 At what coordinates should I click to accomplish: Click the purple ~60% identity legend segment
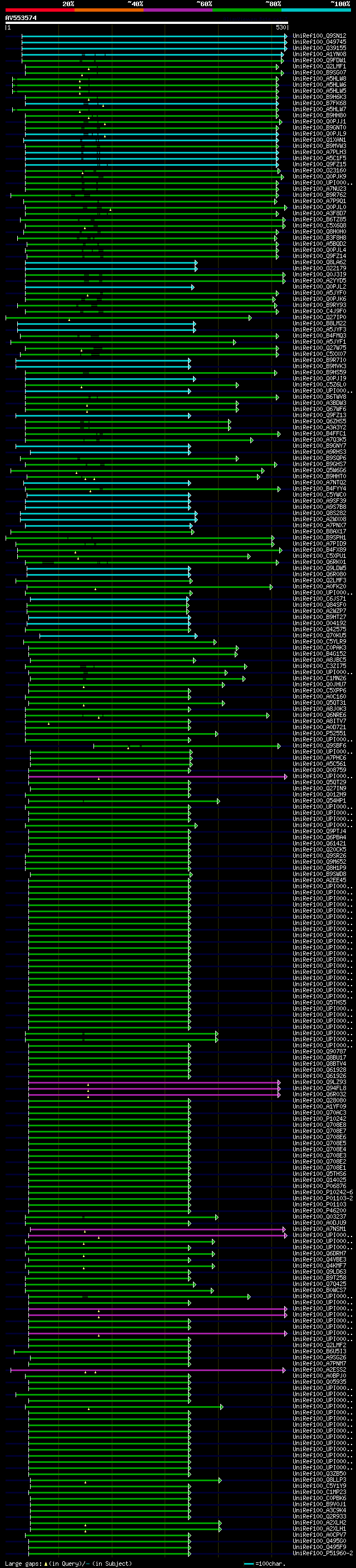(177, 10)
